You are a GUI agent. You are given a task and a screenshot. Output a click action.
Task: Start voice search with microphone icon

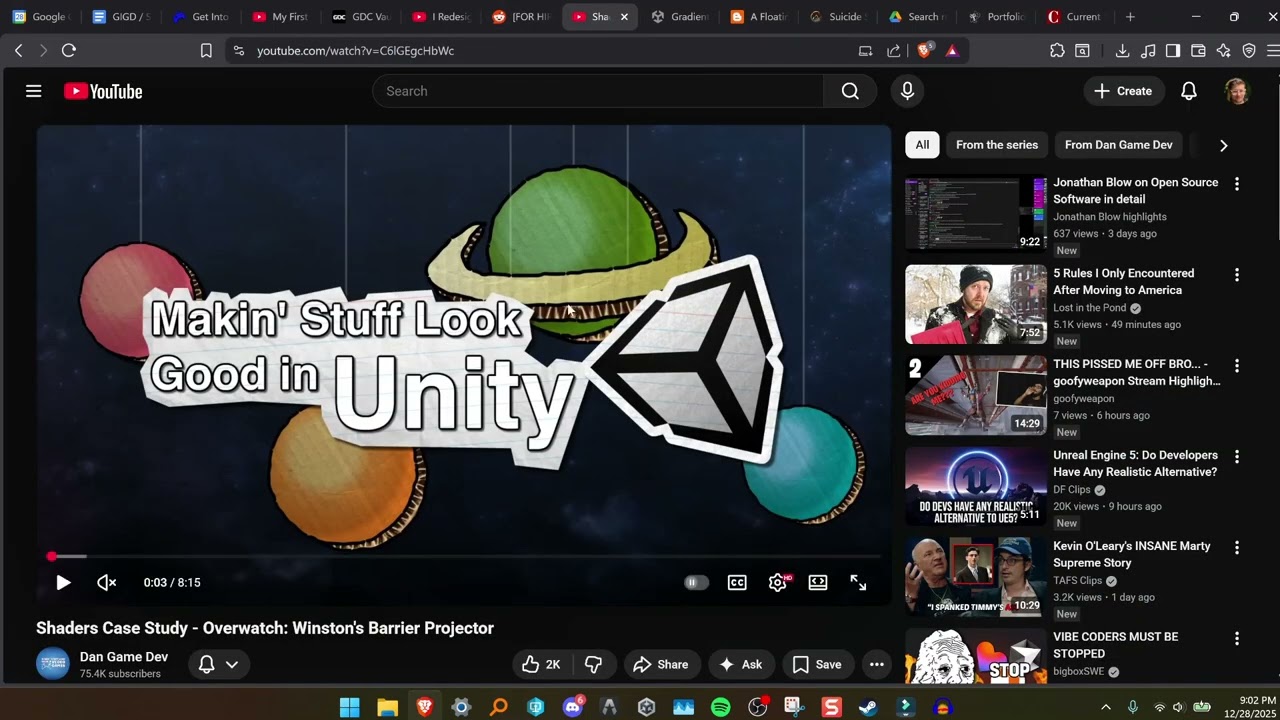[x=907, y=91]
